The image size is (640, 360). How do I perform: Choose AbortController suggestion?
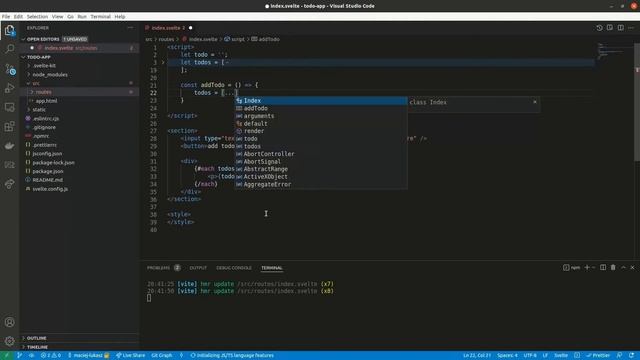click(x=321, y=154)
